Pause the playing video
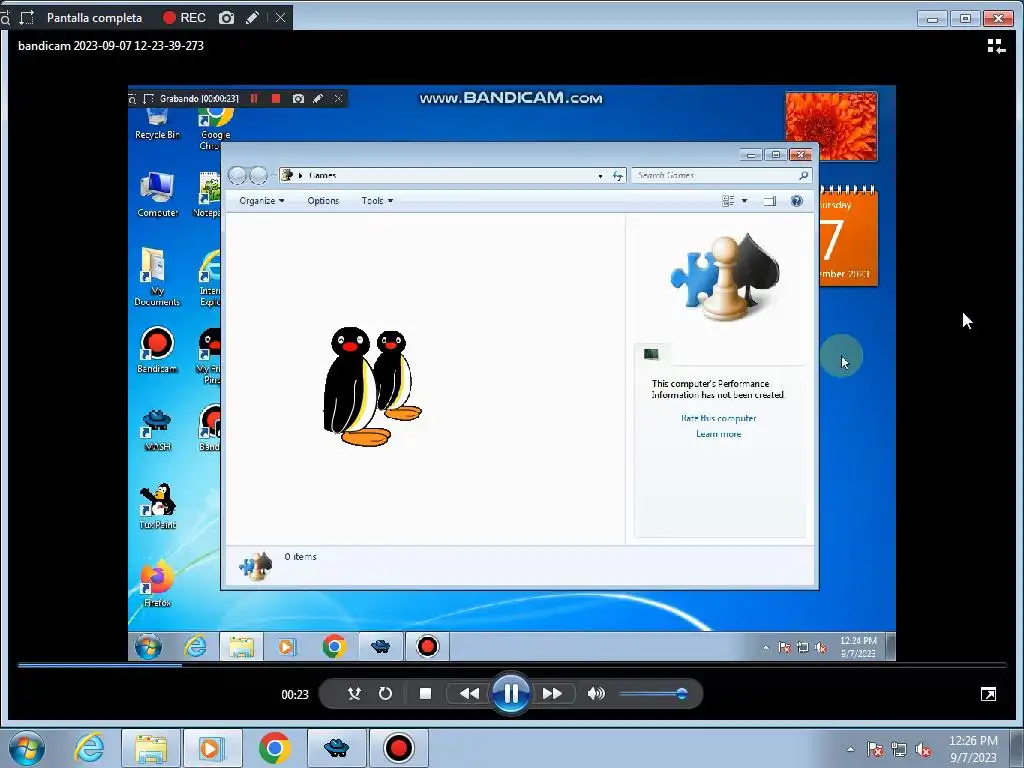 [x=511, y=694]
